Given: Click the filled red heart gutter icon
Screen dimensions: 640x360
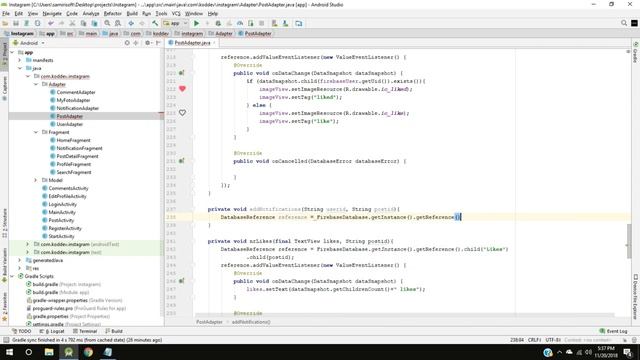Looking at the screenshot, I should pyautogui.click(x=182, y=89).
